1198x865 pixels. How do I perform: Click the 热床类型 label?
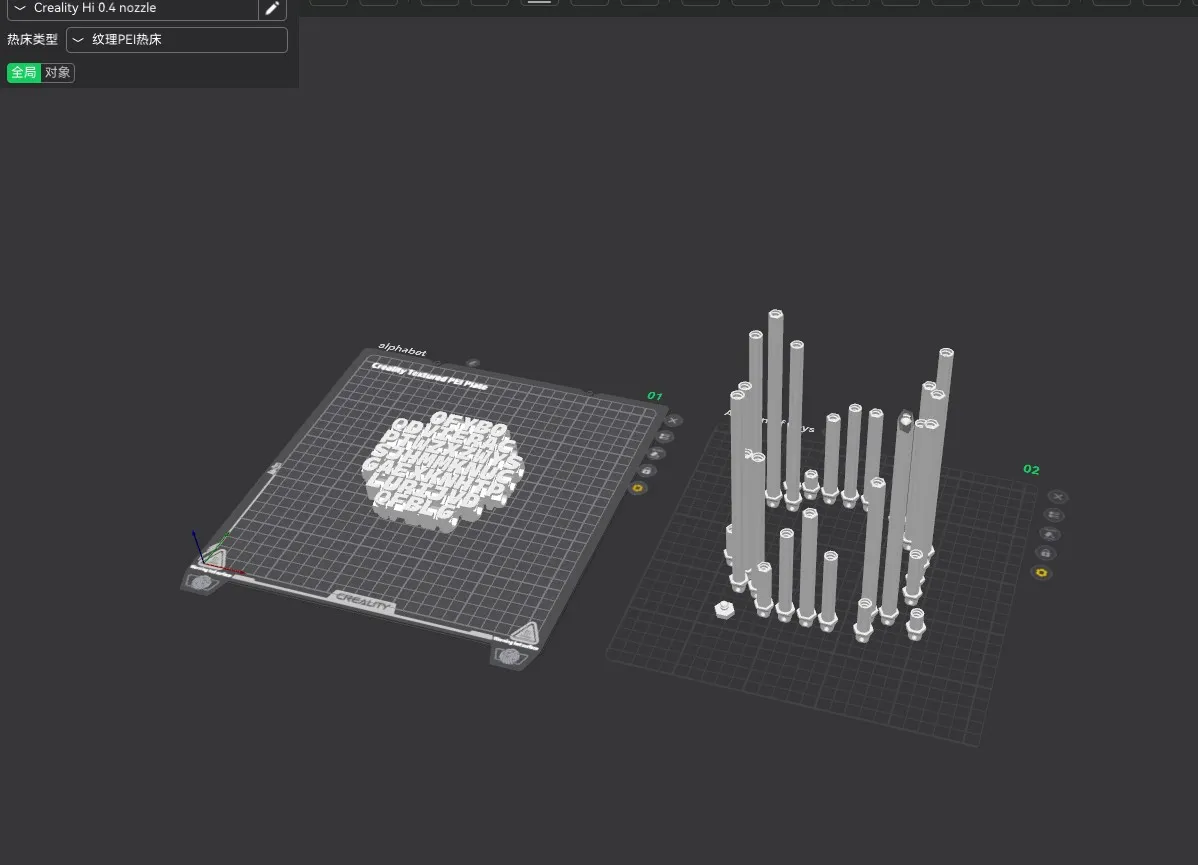(x=32, y=40)
